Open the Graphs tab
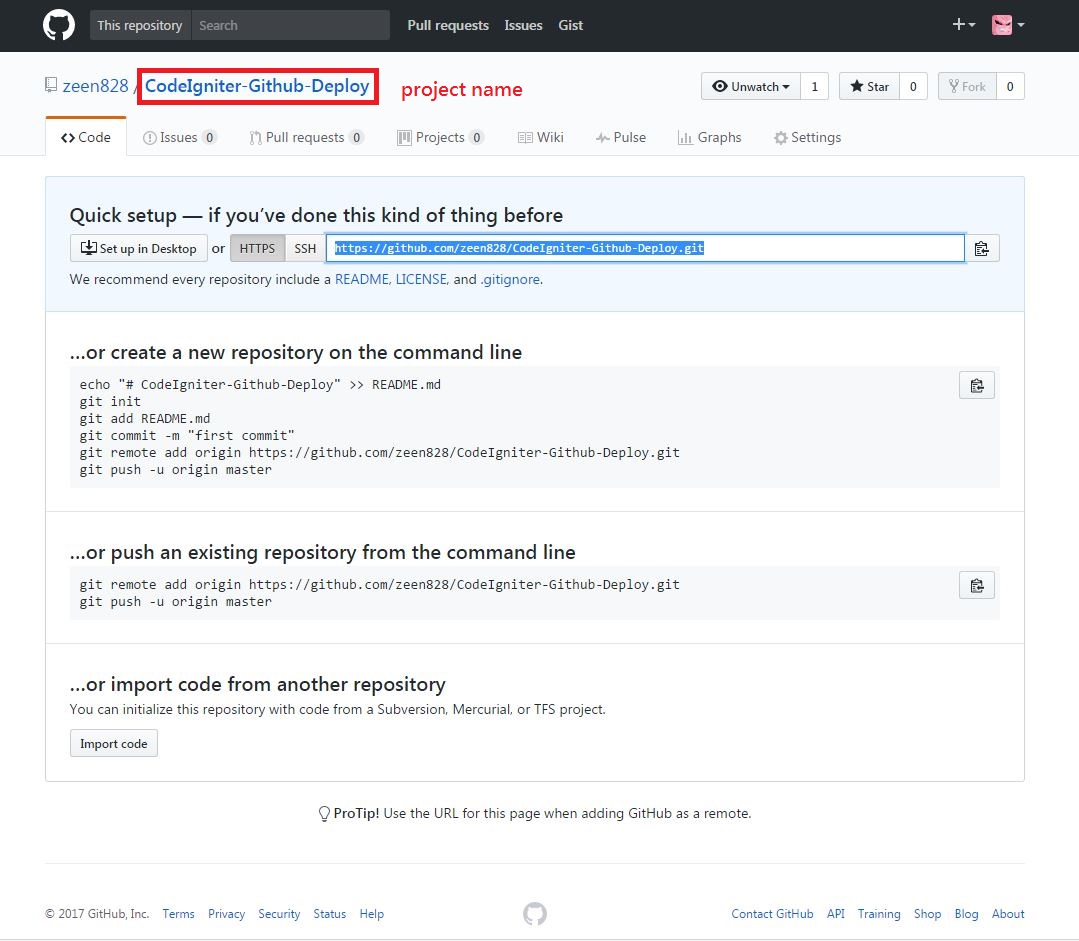1079x941 pixels. click(709, 137)
